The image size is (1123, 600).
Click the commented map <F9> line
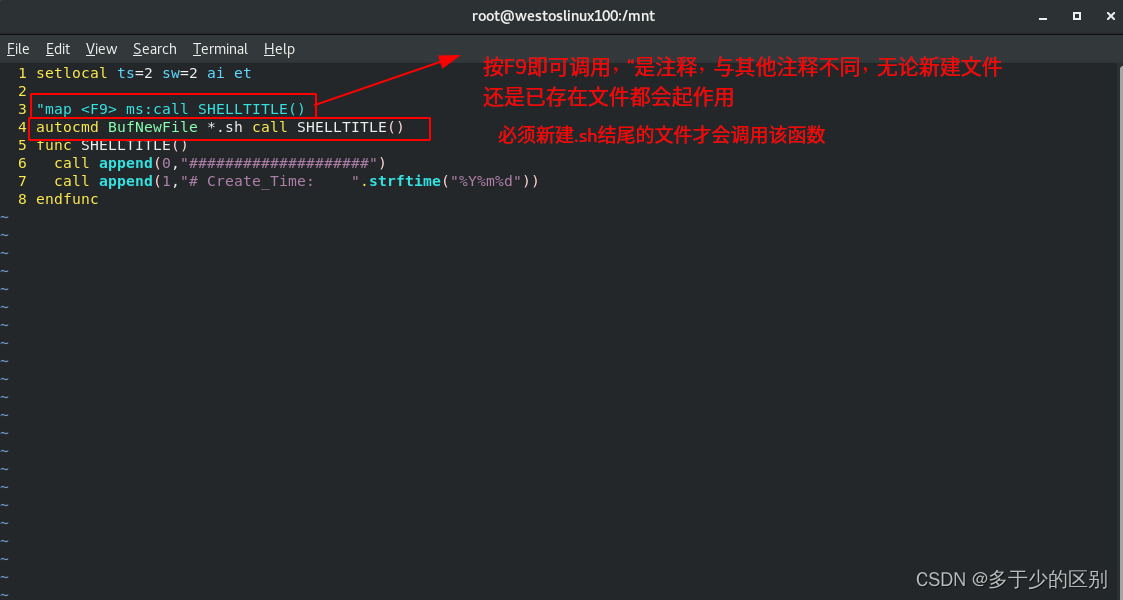point(170,109)
